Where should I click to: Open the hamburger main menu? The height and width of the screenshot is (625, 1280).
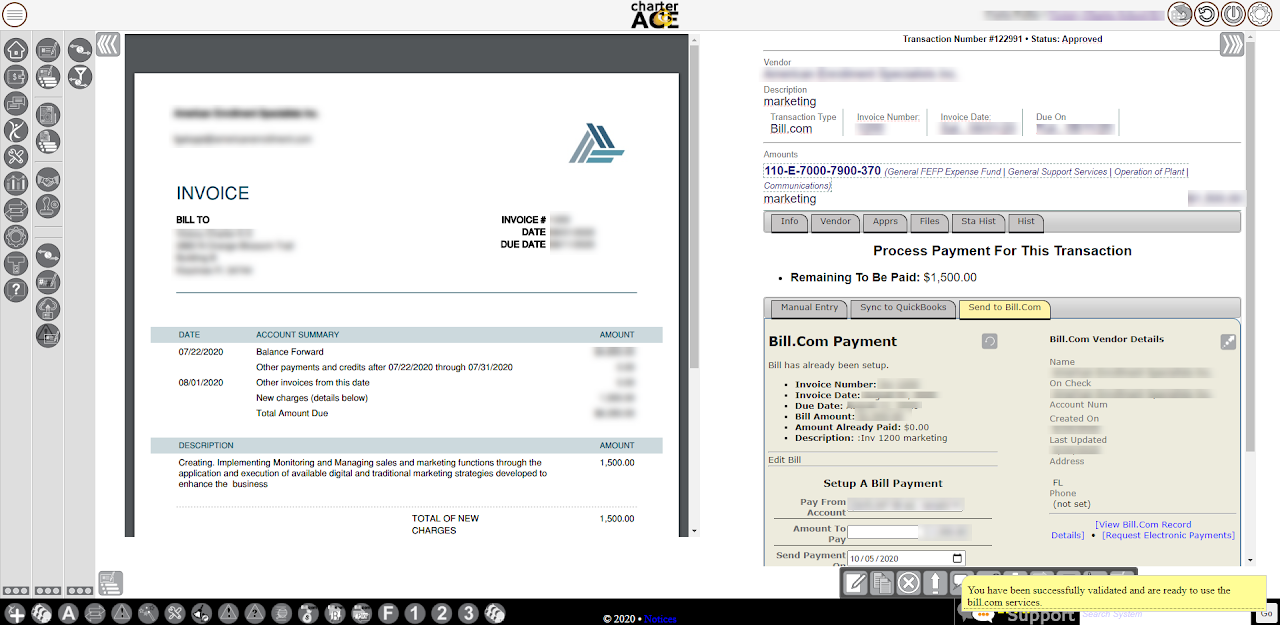tap(15, 14)
